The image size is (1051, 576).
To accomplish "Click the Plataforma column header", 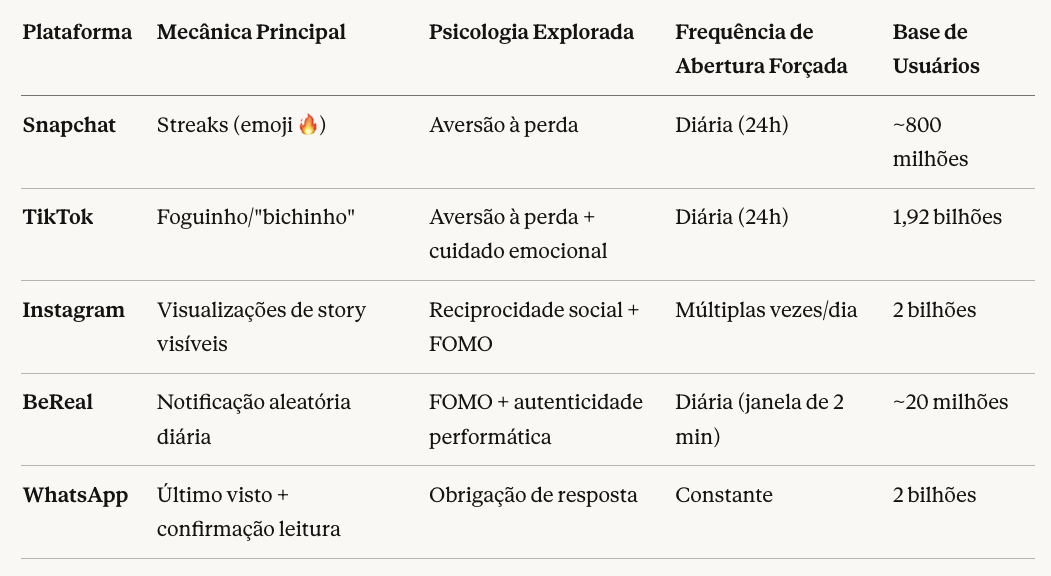I will pyautogui.click(x=77, y=32).
